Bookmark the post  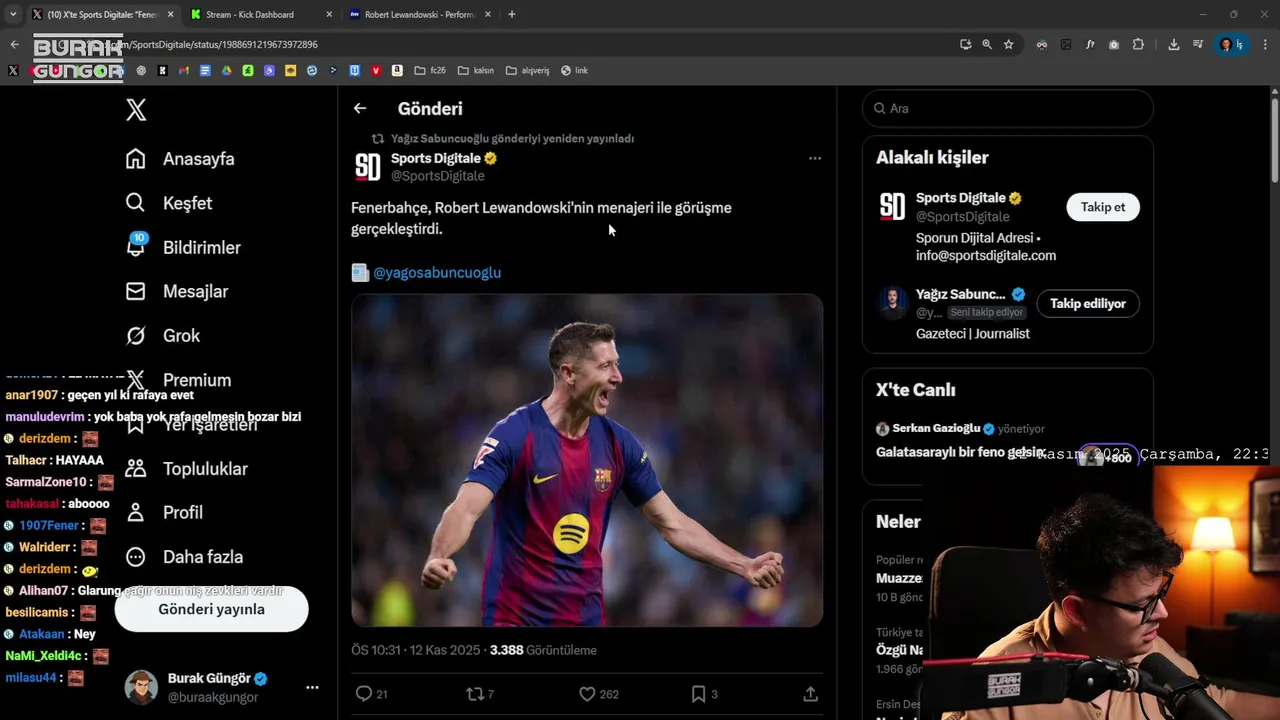coord(698,693)
